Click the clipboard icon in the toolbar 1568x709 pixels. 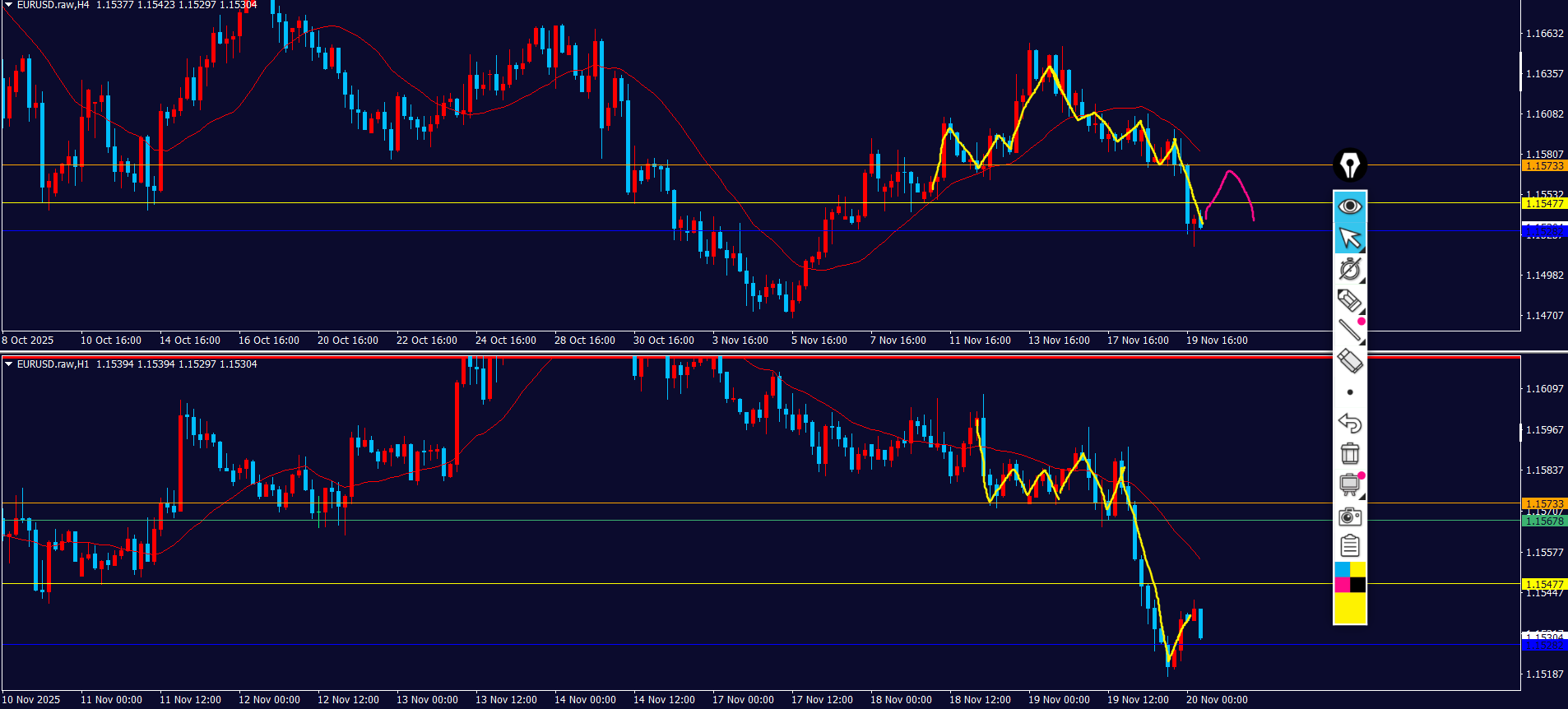point(1349,546)
